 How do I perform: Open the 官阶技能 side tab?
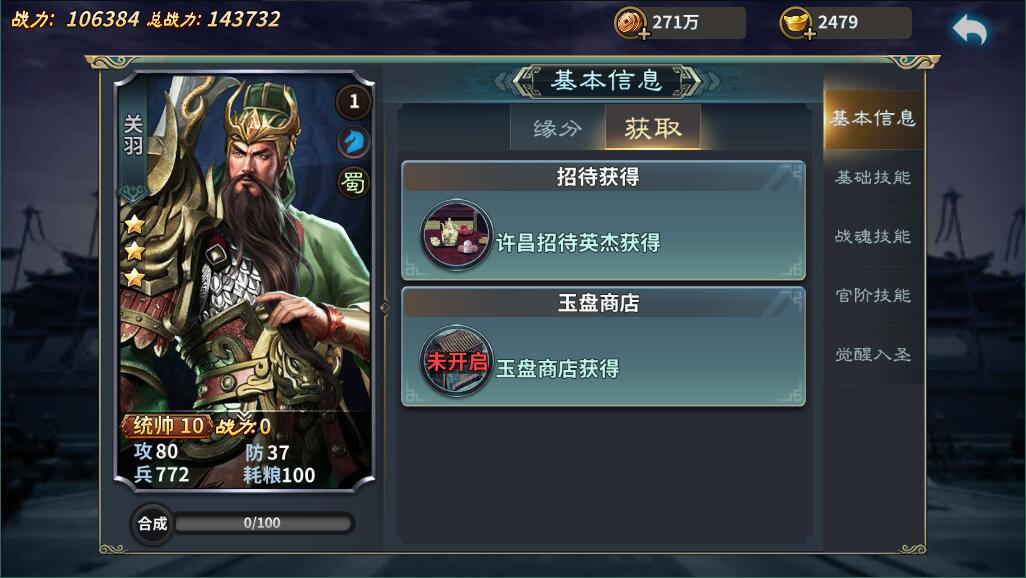(x=873, y=295)
